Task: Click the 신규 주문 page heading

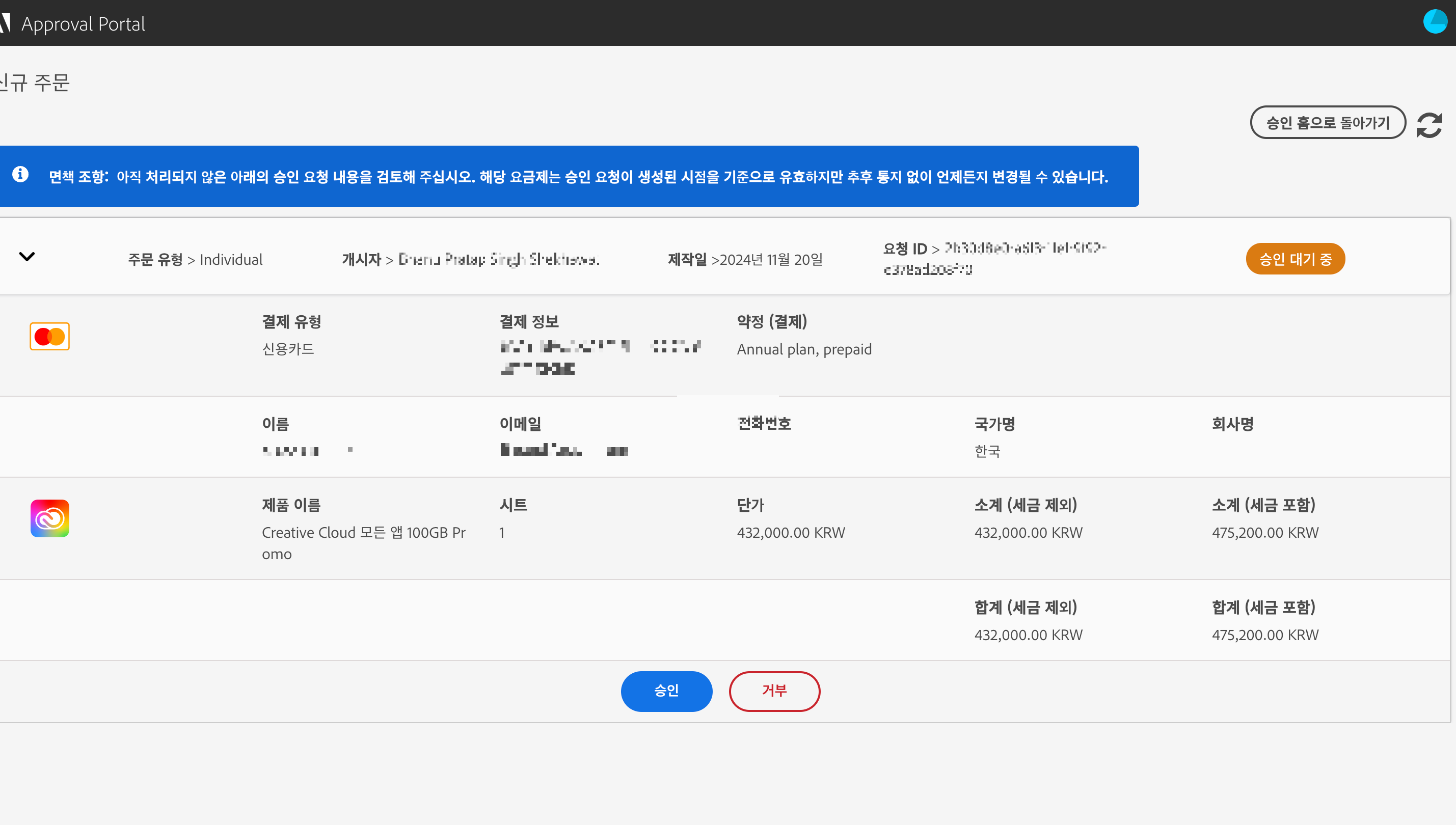Action: tap(35, 82)
